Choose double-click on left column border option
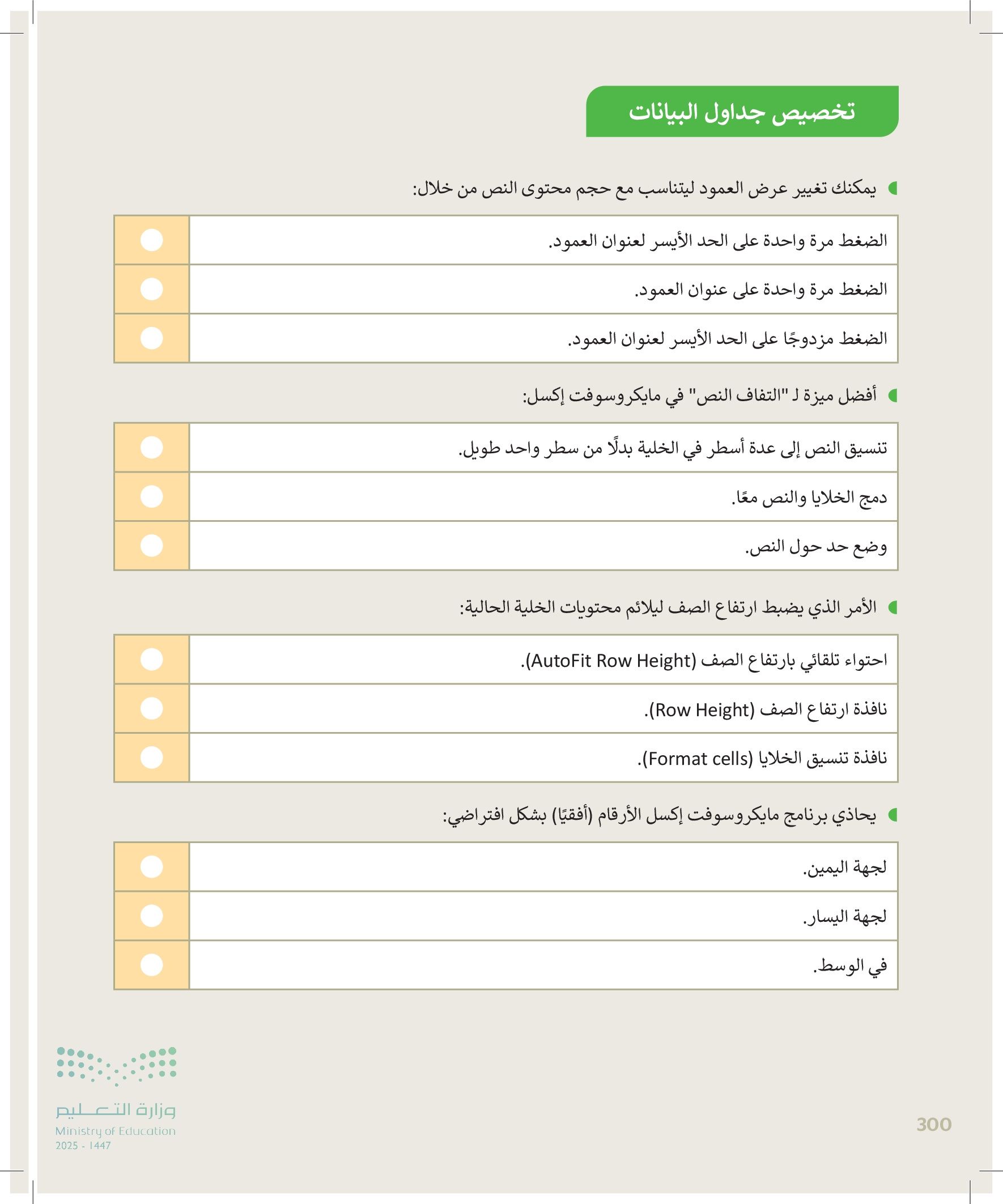This screenshot has height=1204, width=1003. pyautogui.click(x=151, y=338)
